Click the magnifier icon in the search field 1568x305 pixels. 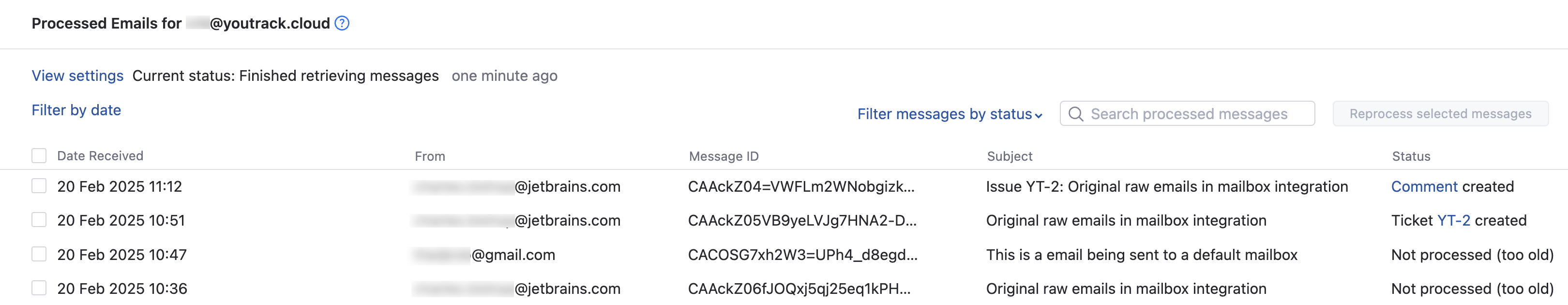point(1076,114)
